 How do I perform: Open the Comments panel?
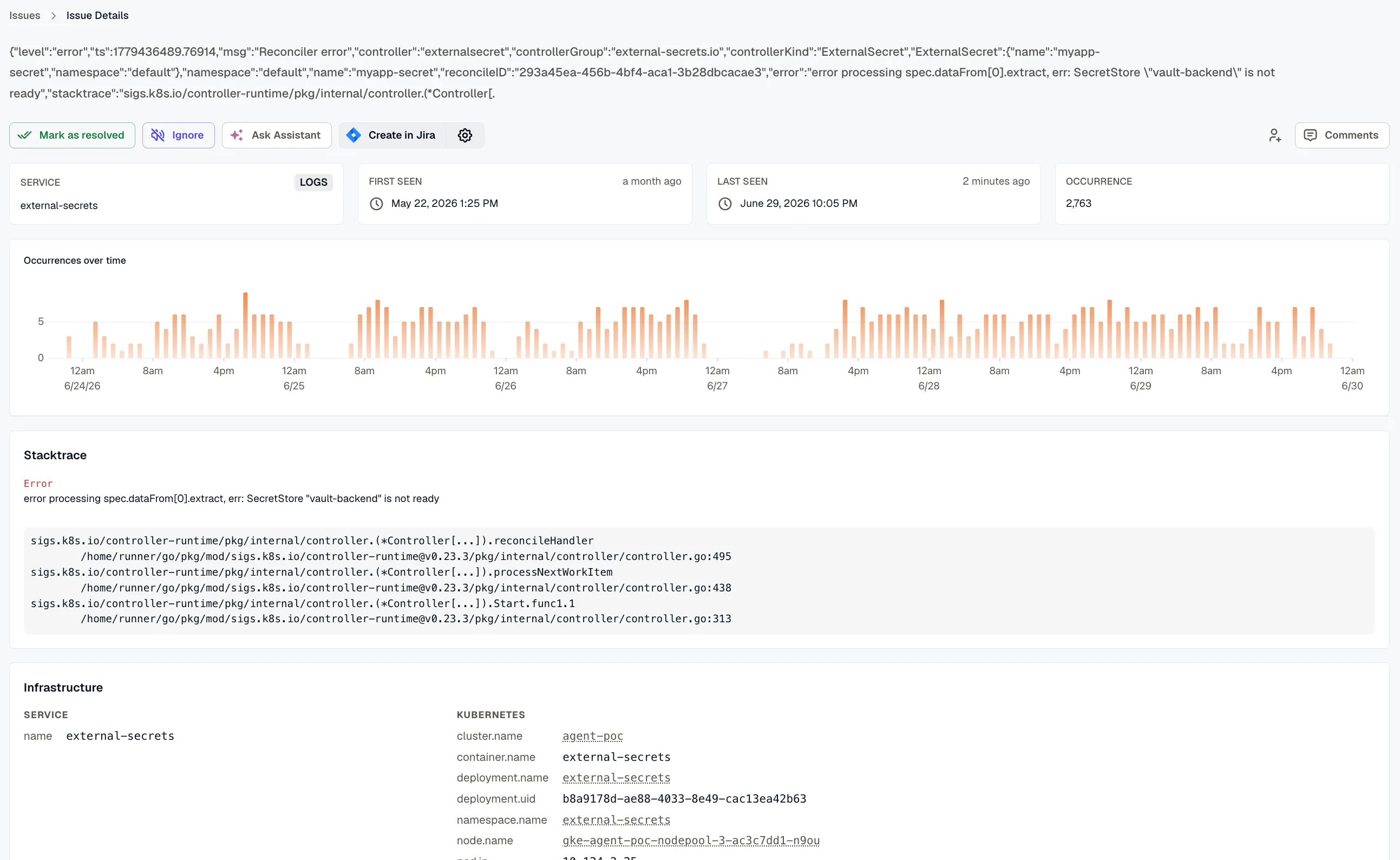point(1342,135)
